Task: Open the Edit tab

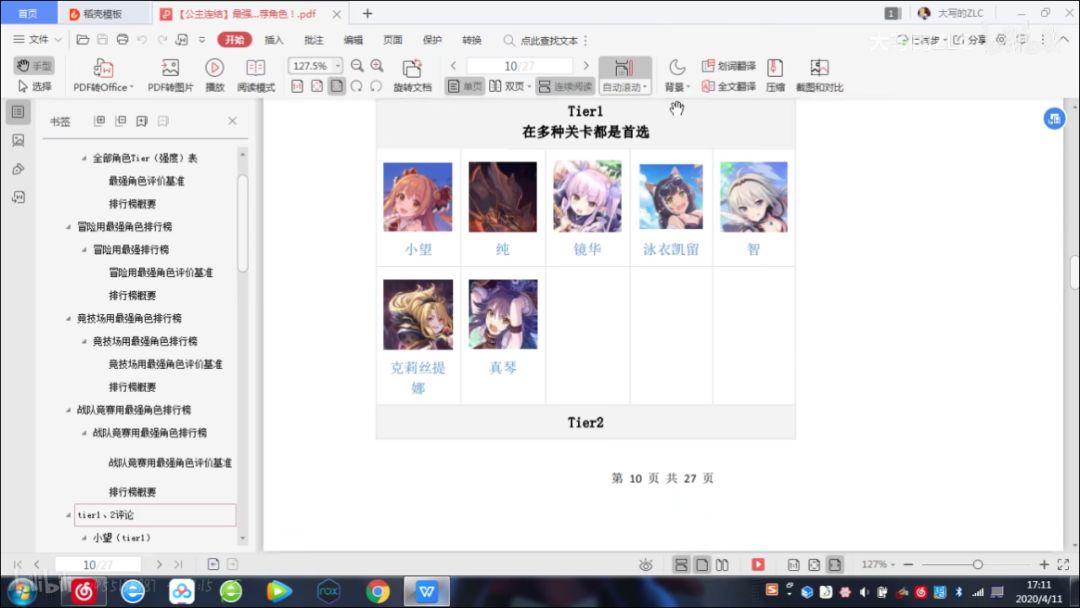Action: click(353, 40)
